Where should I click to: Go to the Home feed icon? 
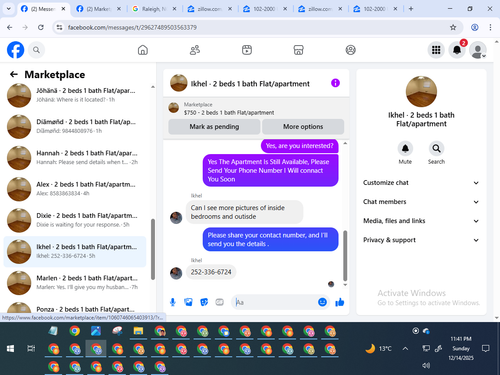pos(143,50)
